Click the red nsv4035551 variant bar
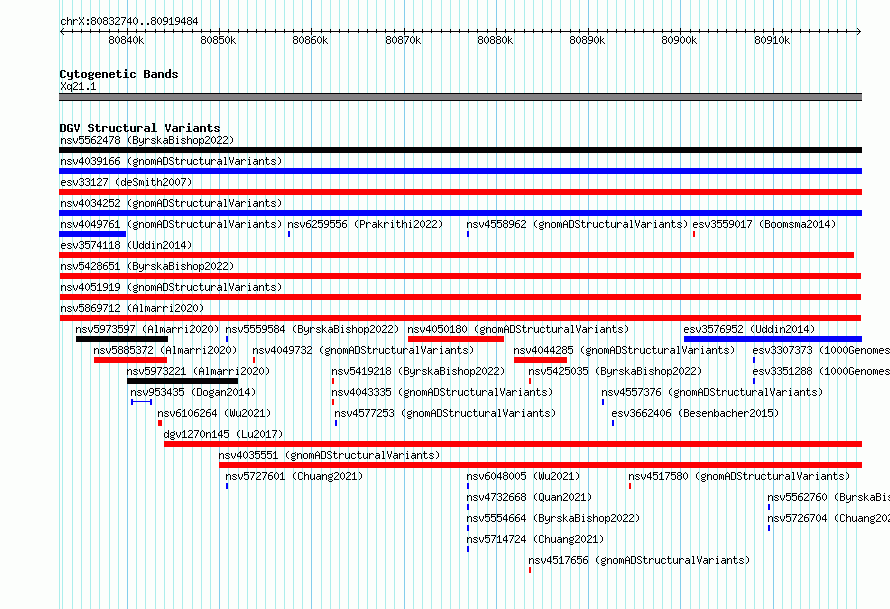890x609 pixels. pos(540,465)
